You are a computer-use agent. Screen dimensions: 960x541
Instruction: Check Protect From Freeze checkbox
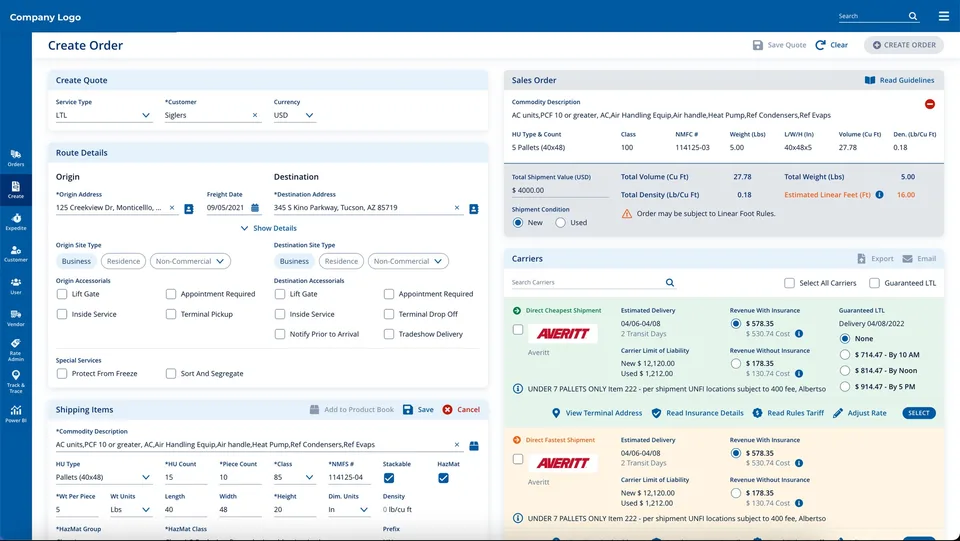click(x=62, y=373)
